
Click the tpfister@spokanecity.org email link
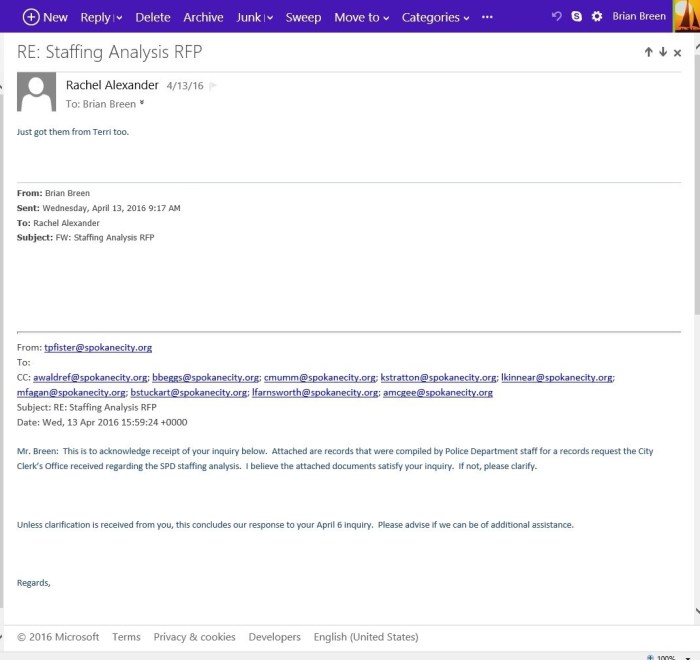[105, 347]
